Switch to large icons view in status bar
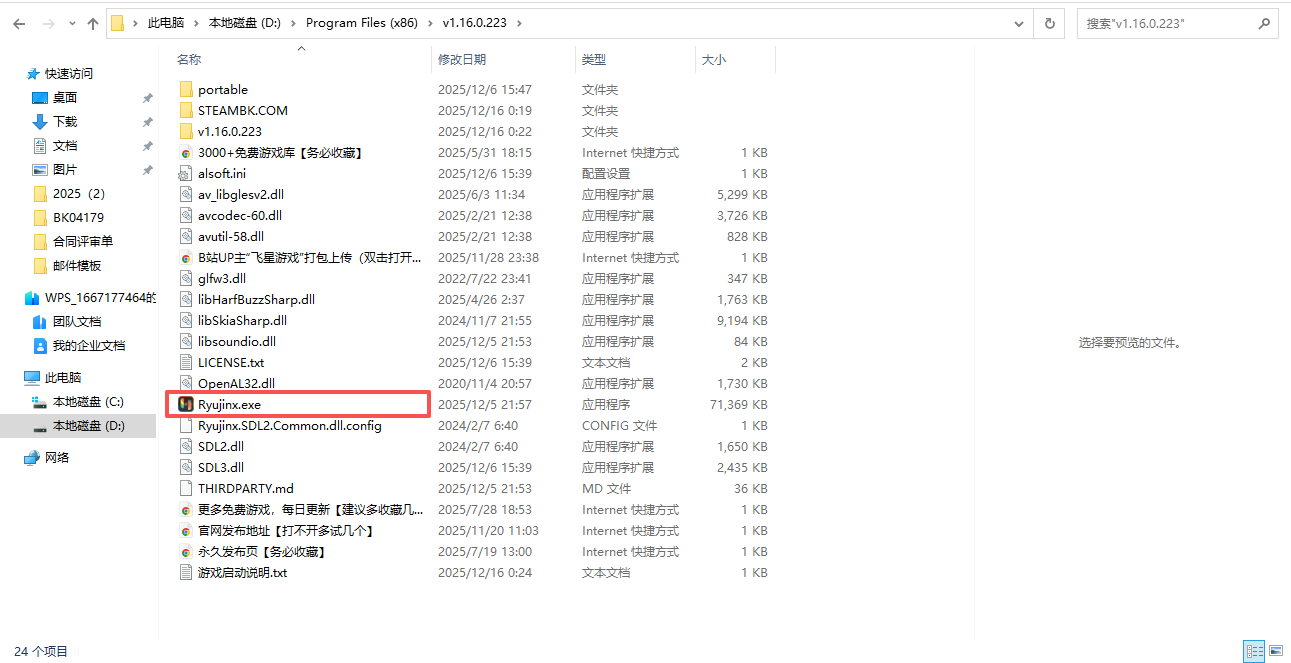 click(x=1275, y=652)
